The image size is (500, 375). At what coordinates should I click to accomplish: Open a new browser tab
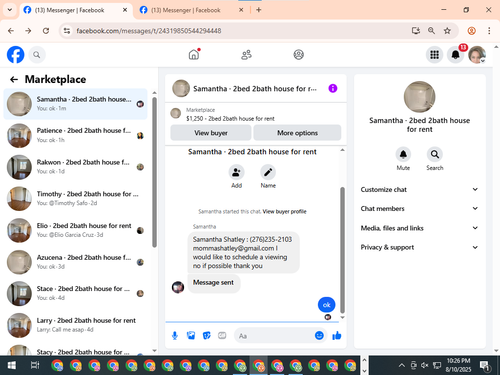coord(259,10)
